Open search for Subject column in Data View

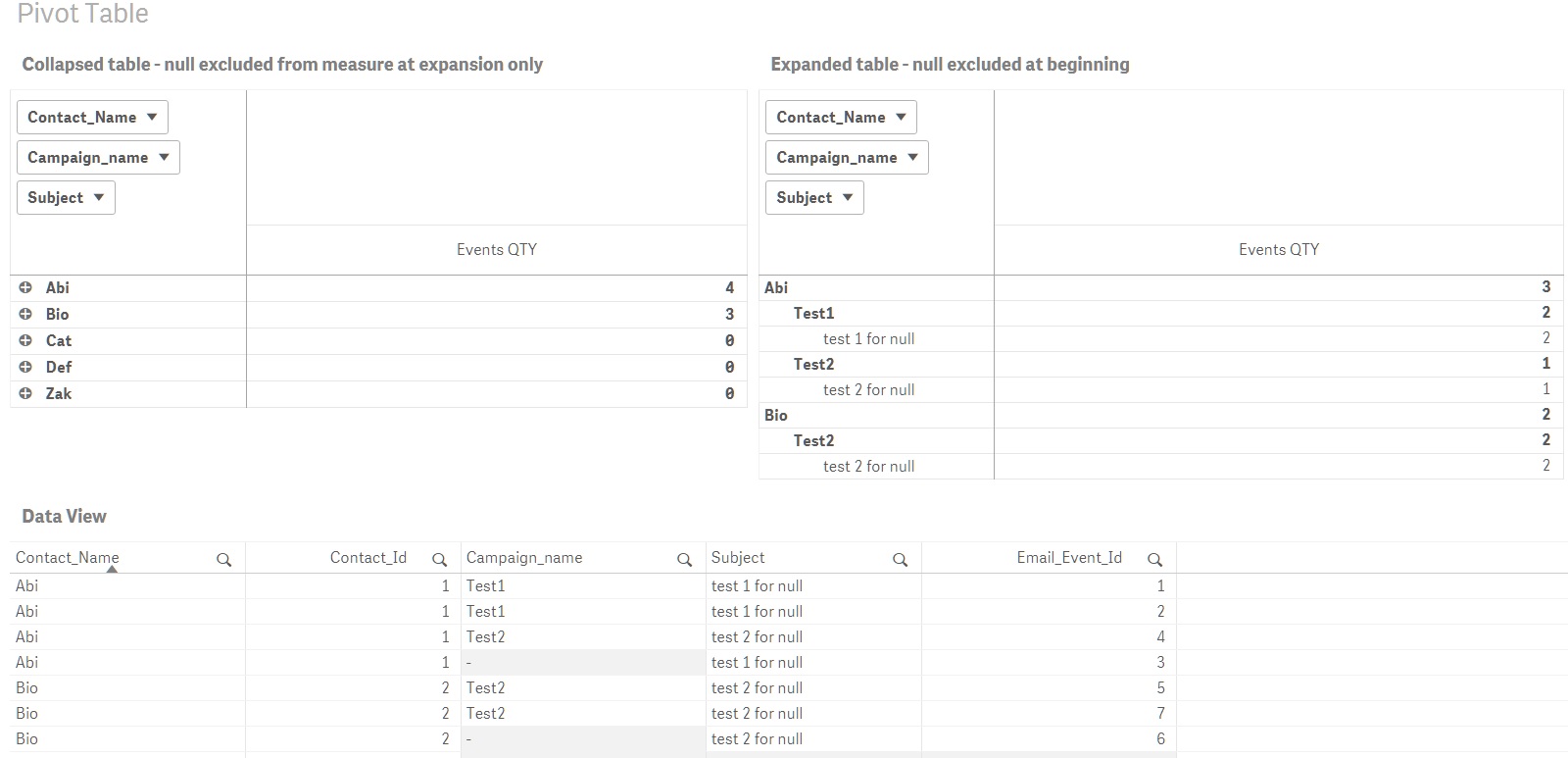coord(901,558)
